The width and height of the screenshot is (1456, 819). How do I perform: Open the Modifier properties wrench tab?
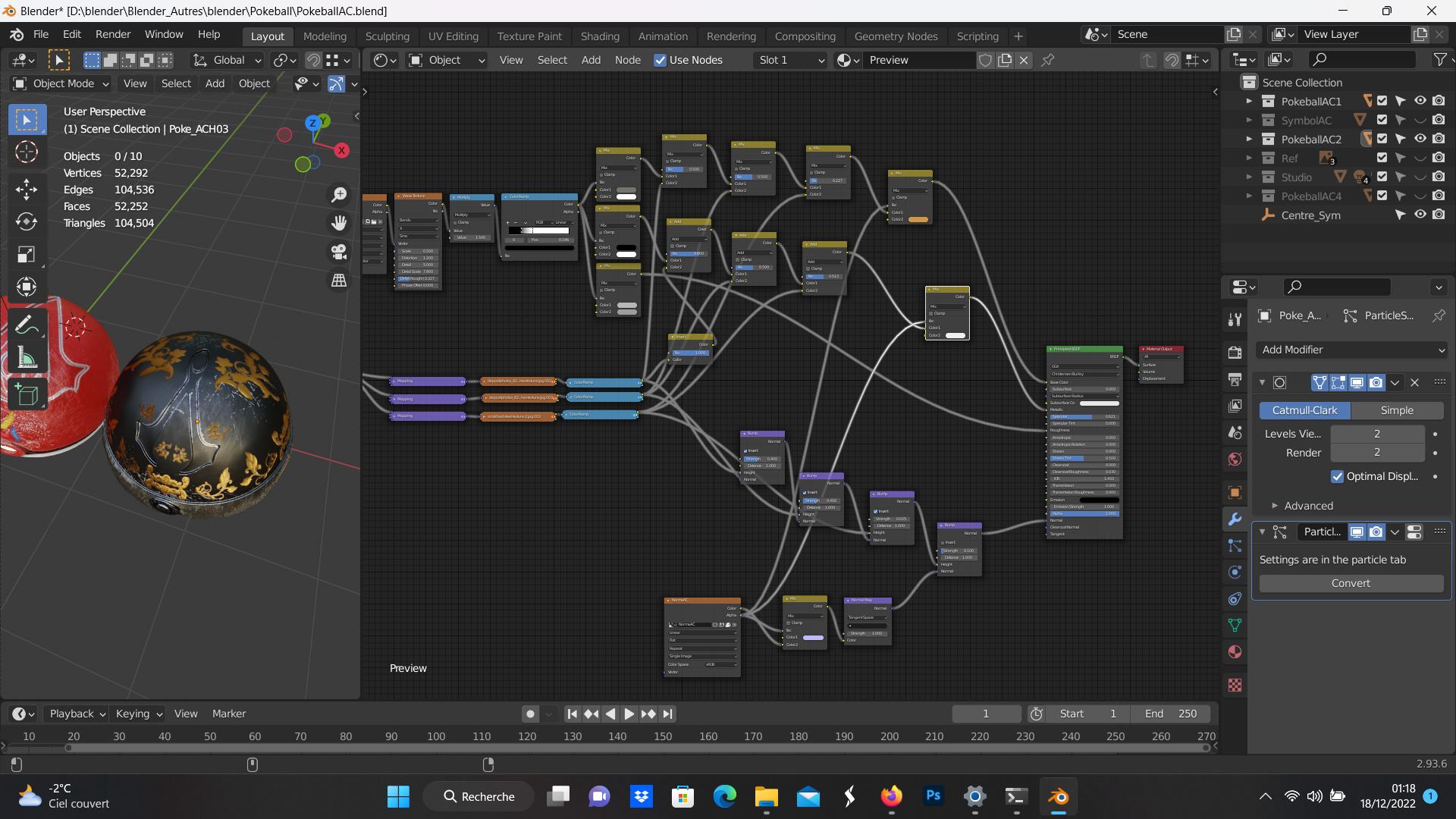click(x=1235, y=519)
